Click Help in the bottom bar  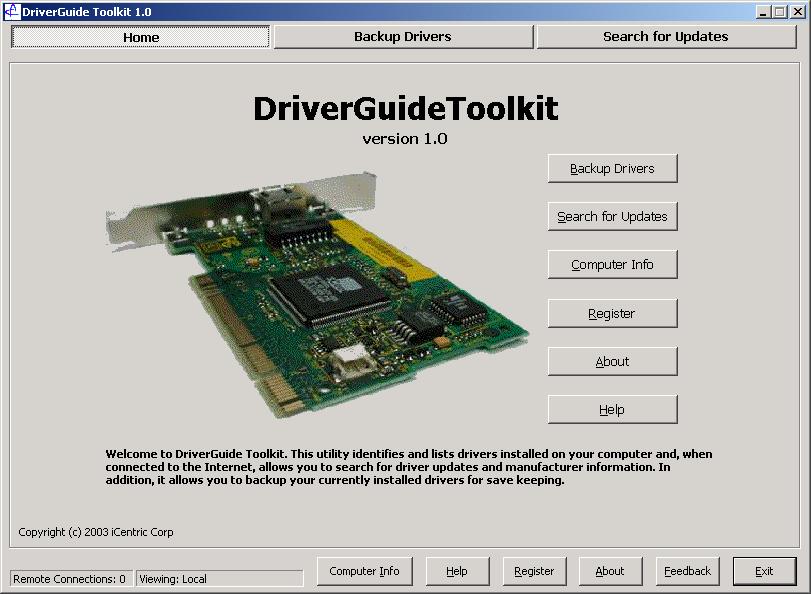pos(457,571)
